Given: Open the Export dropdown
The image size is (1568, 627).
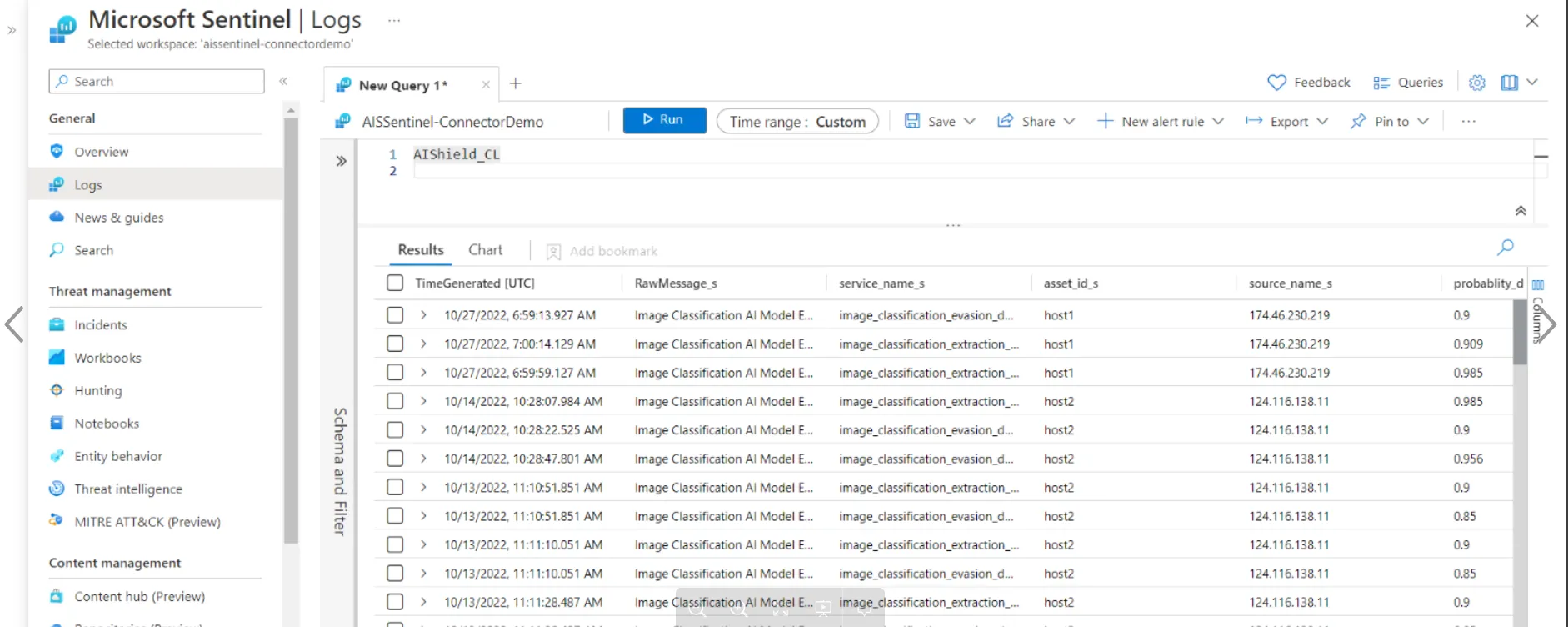Looking at the screenshot, I should tap(1287, 122).
